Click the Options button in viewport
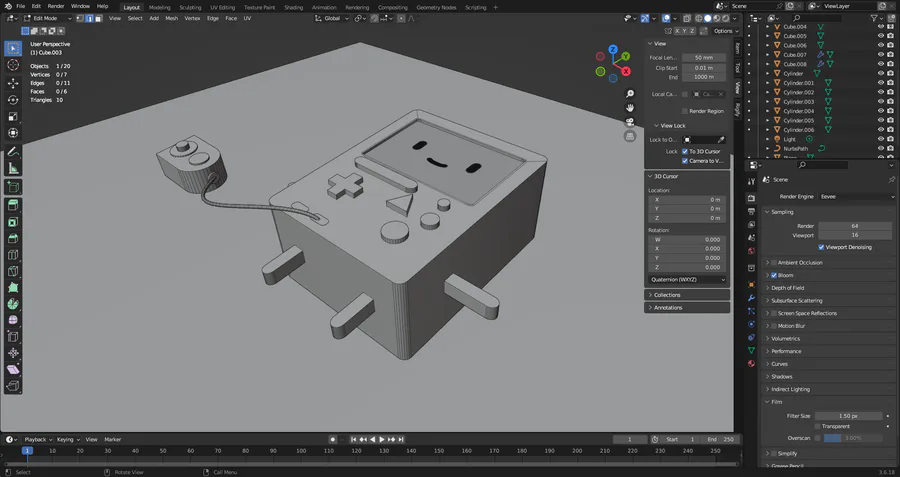This screenshot has height=477, width=900. click(726, 31)
